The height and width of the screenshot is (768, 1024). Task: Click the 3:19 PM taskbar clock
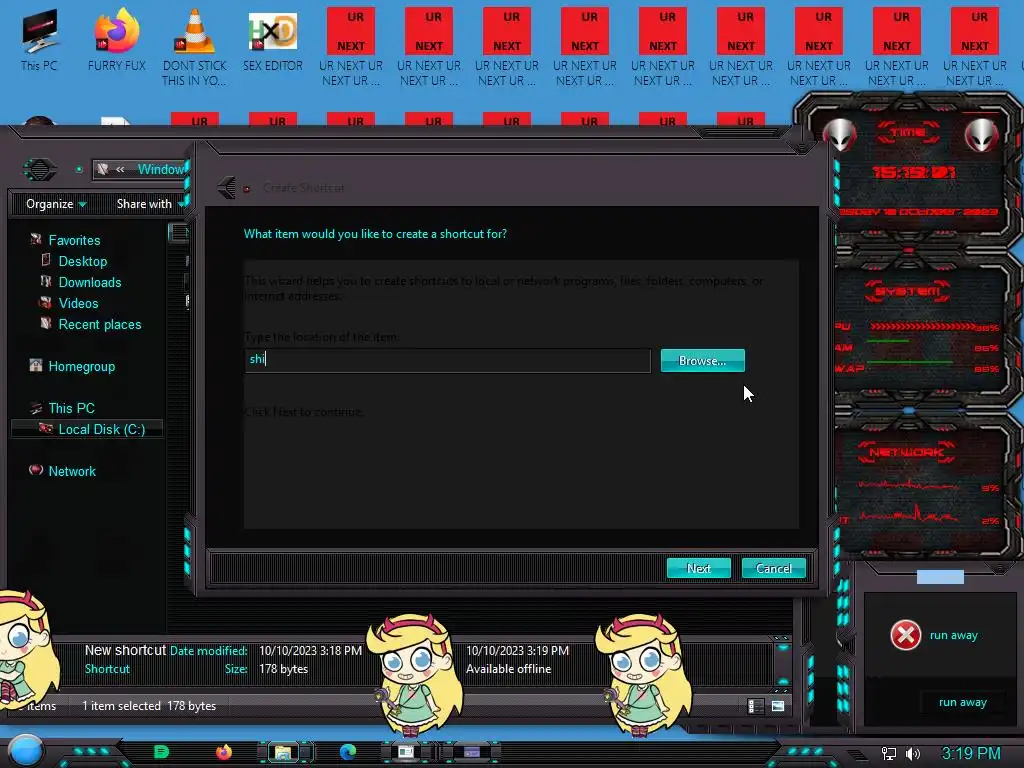pos(971,754)
